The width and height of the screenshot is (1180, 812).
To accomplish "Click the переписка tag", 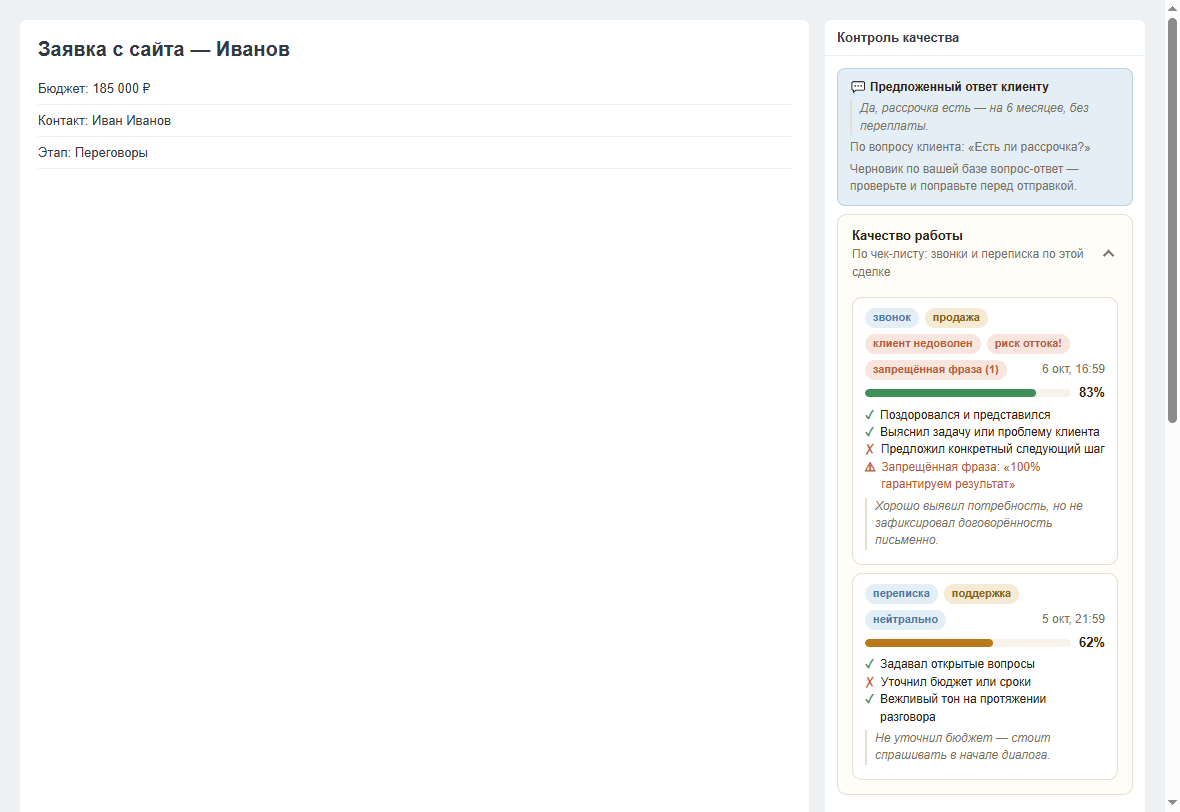I will tap(901, 593).
